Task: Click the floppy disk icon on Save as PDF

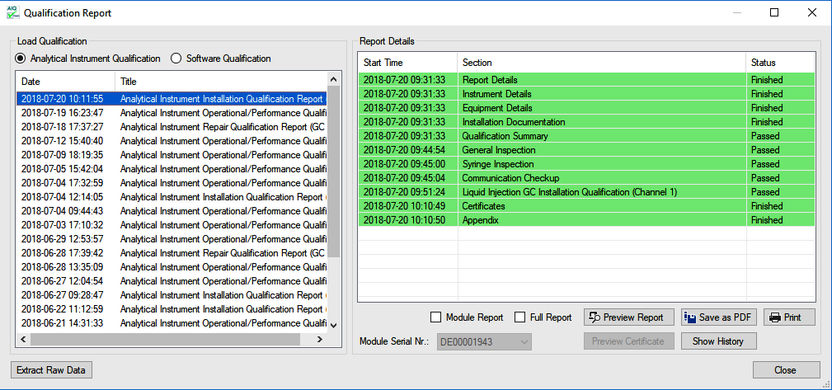Action: click(690, 317)
